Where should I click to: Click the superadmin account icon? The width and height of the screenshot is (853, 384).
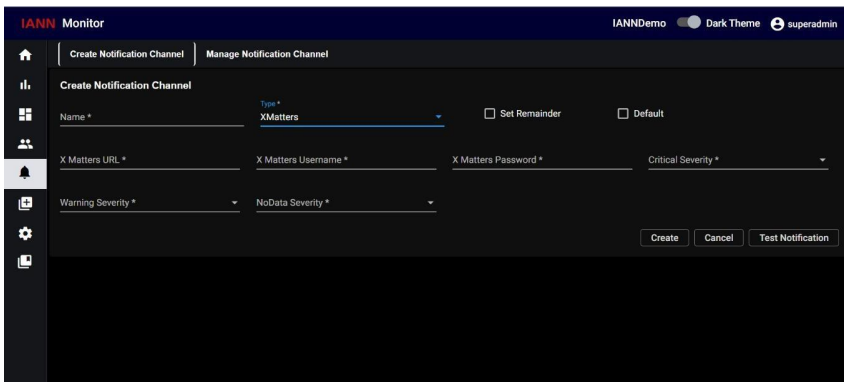click(x=777, y=24)
